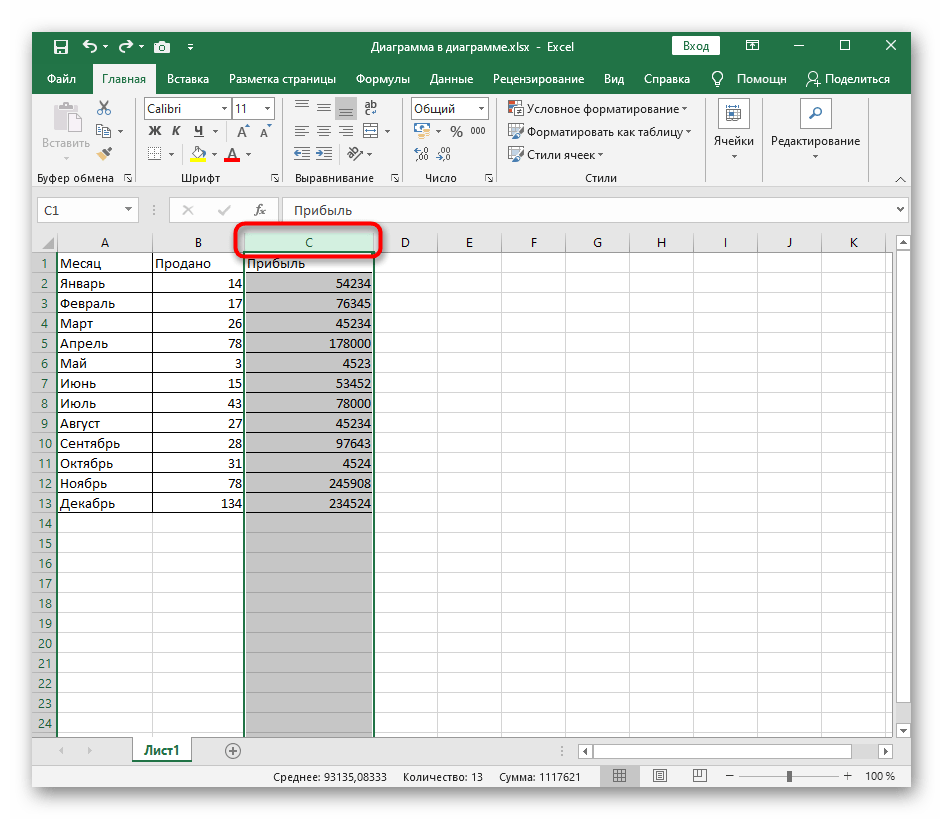Toggle bottom vertical alignment

click(346, 109)
